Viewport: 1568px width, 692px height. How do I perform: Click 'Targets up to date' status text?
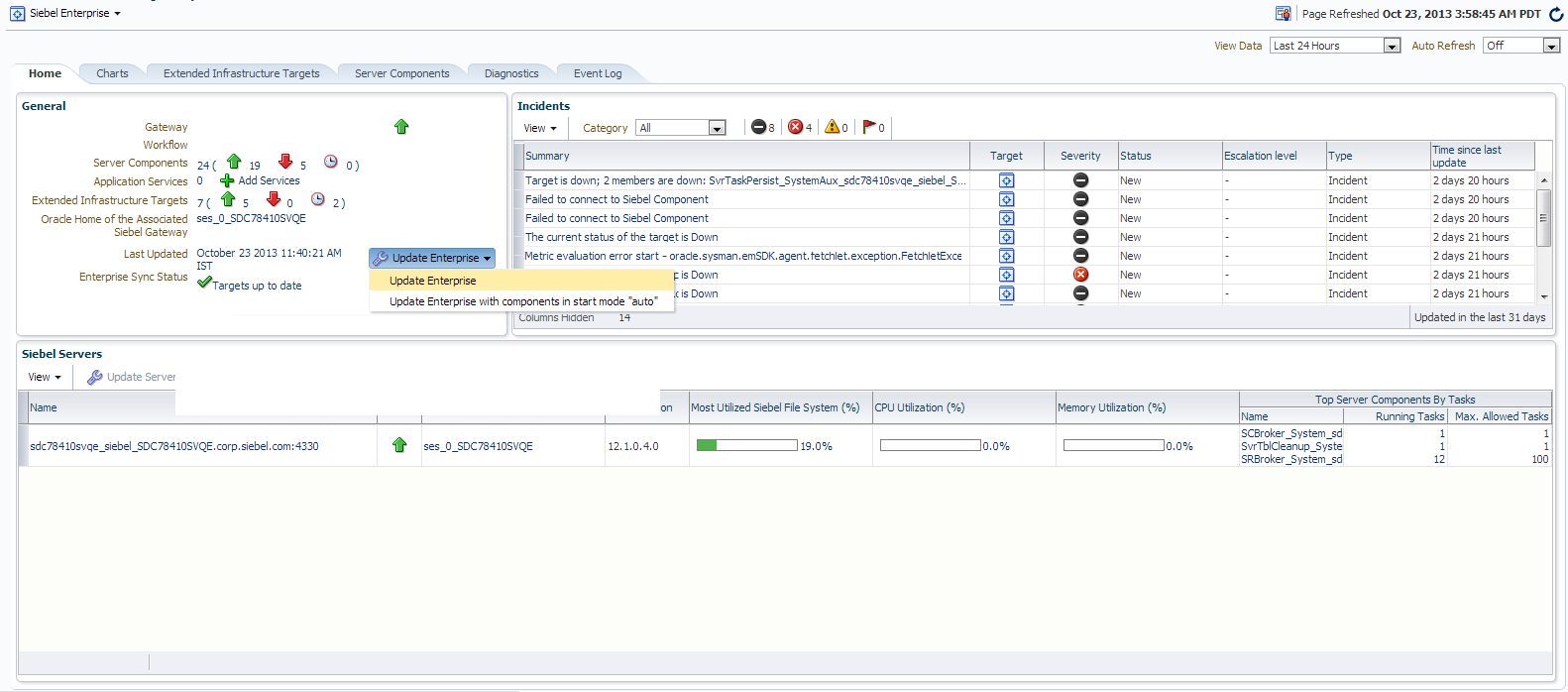257,286
